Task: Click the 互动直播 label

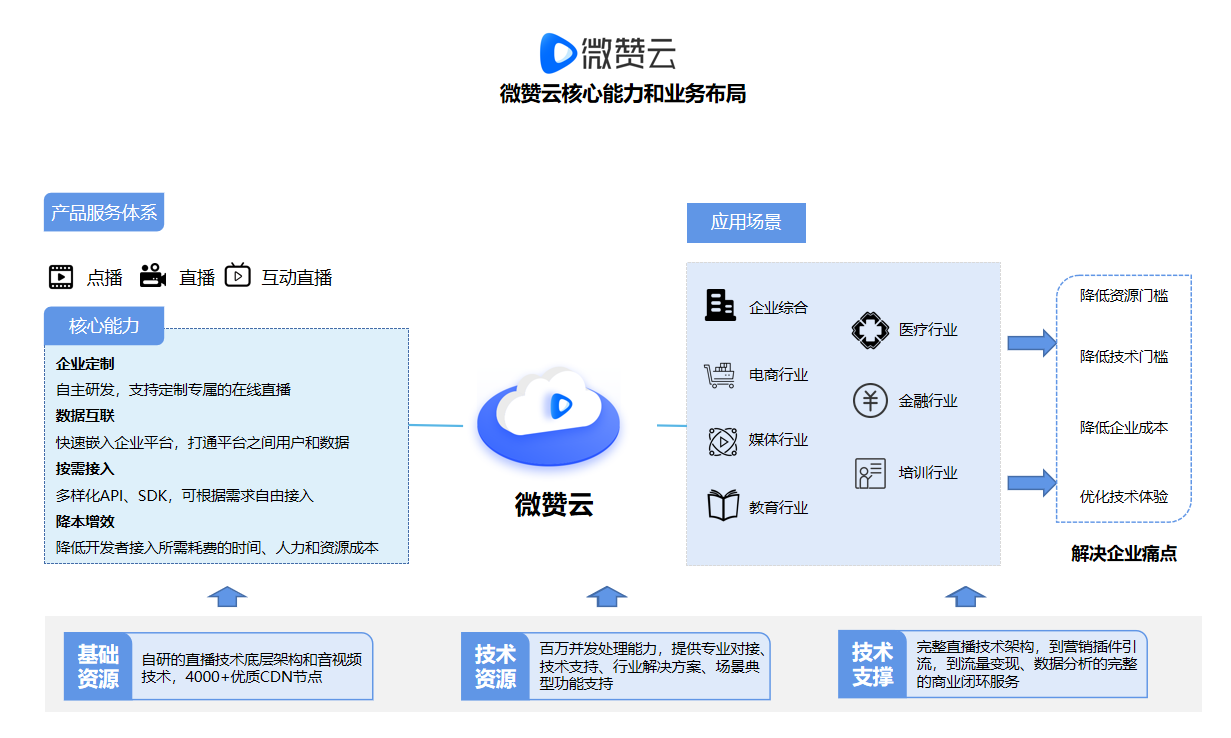Action: pyautogui.click(x=297, y=278)
